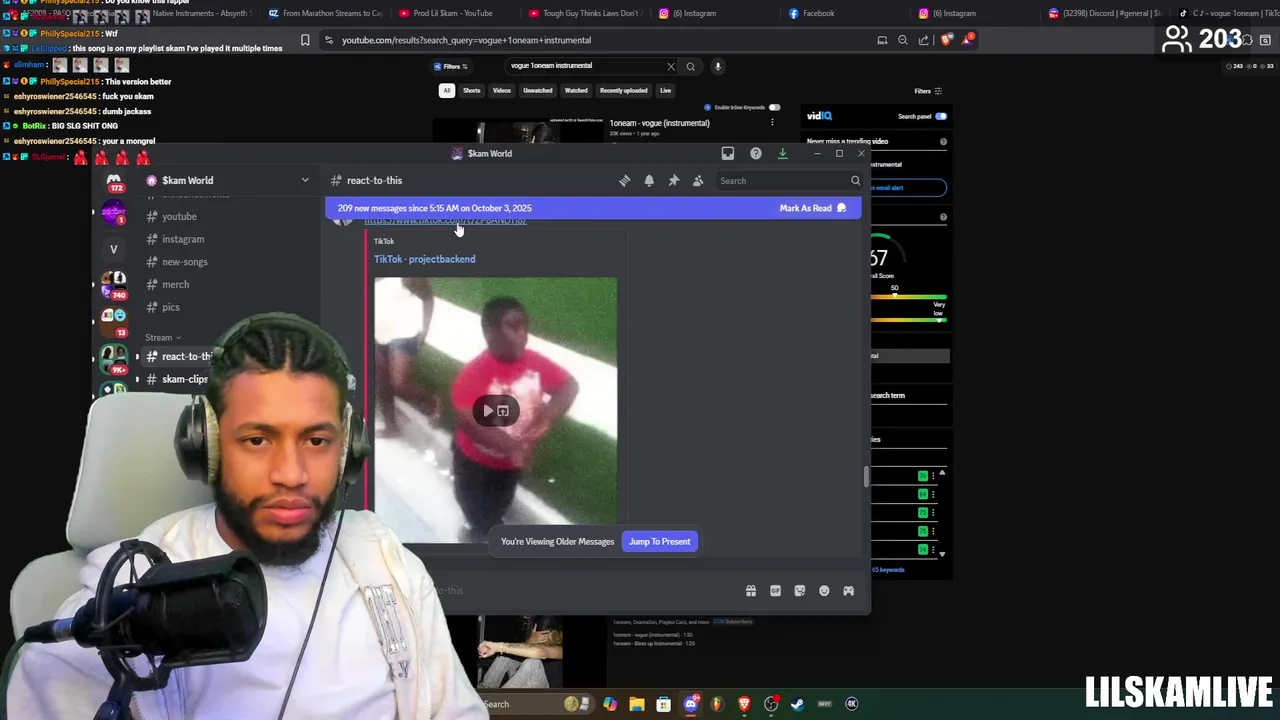
Task: Click Jump To Present button
Action: click(660, 542)
